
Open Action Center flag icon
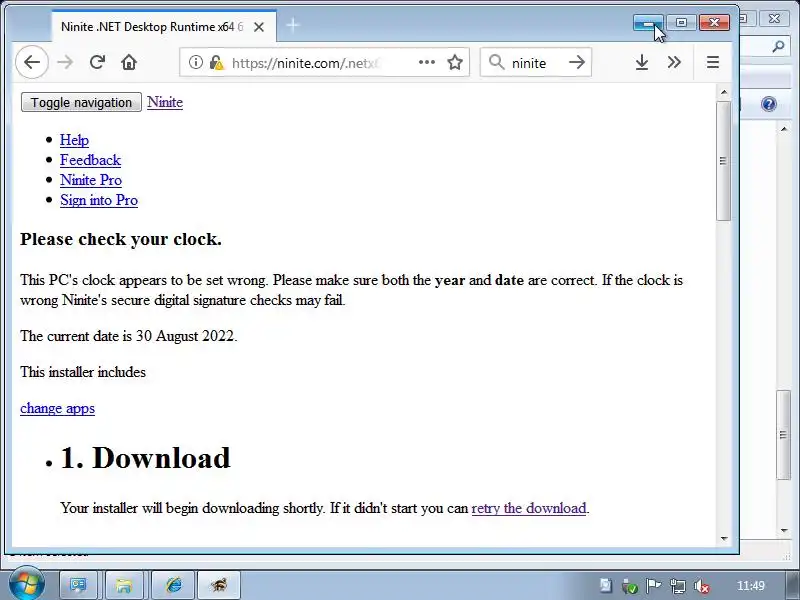point(653,586)
